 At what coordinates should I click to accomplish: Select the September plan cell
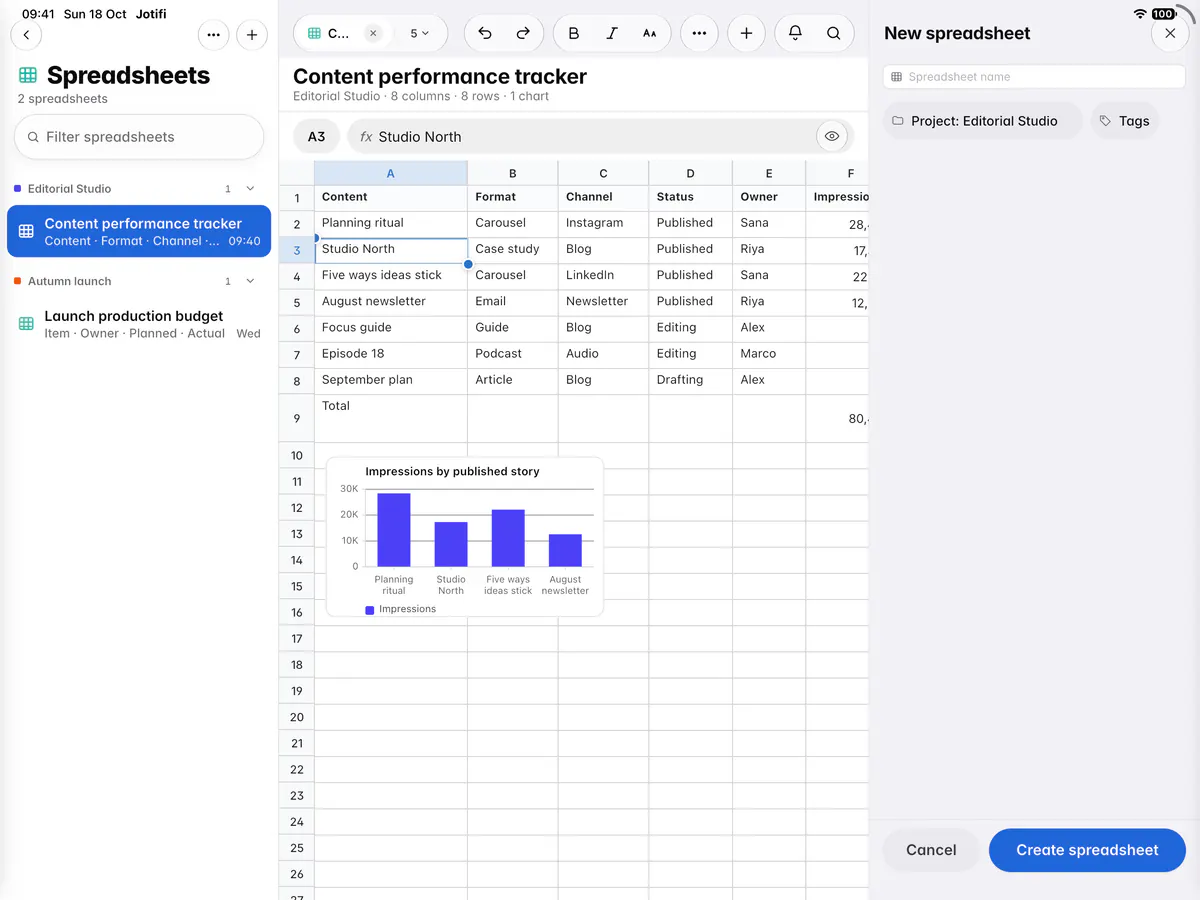[391, 380]
